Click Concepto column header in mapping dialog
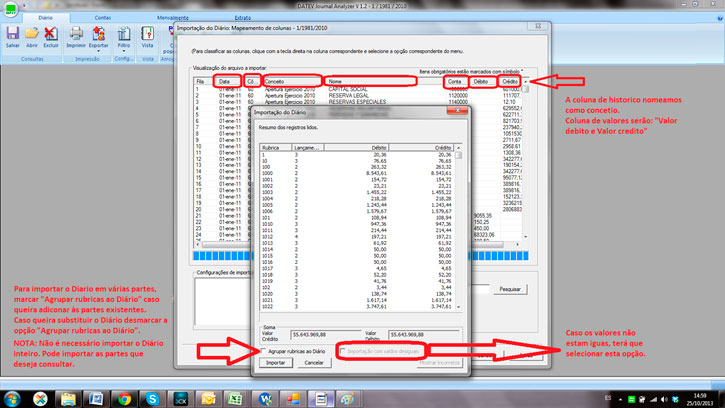 292,81
